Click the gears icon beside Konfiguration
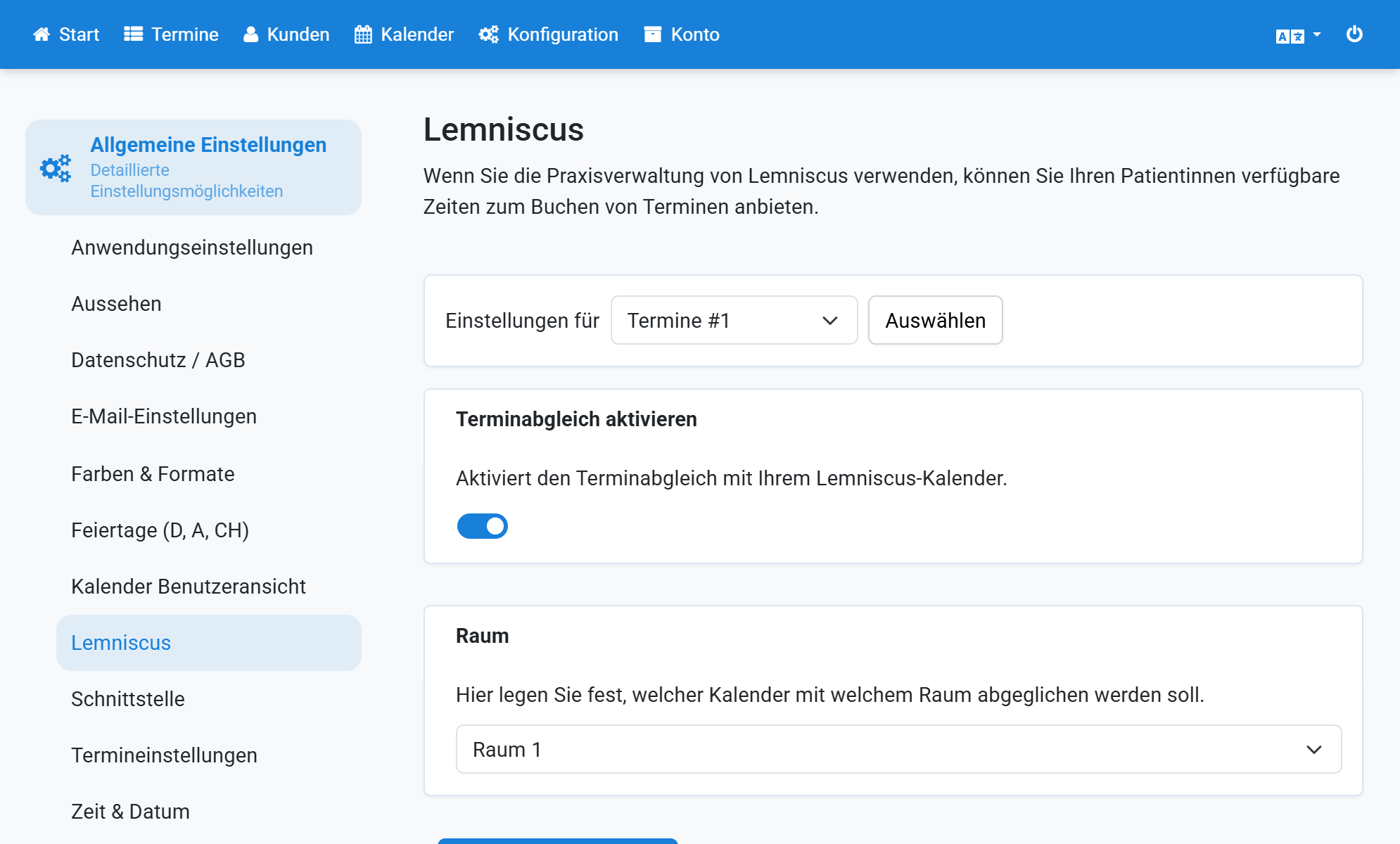This screenshot has width=1400, height=844. pyautogui.click(x=489, y=34)
